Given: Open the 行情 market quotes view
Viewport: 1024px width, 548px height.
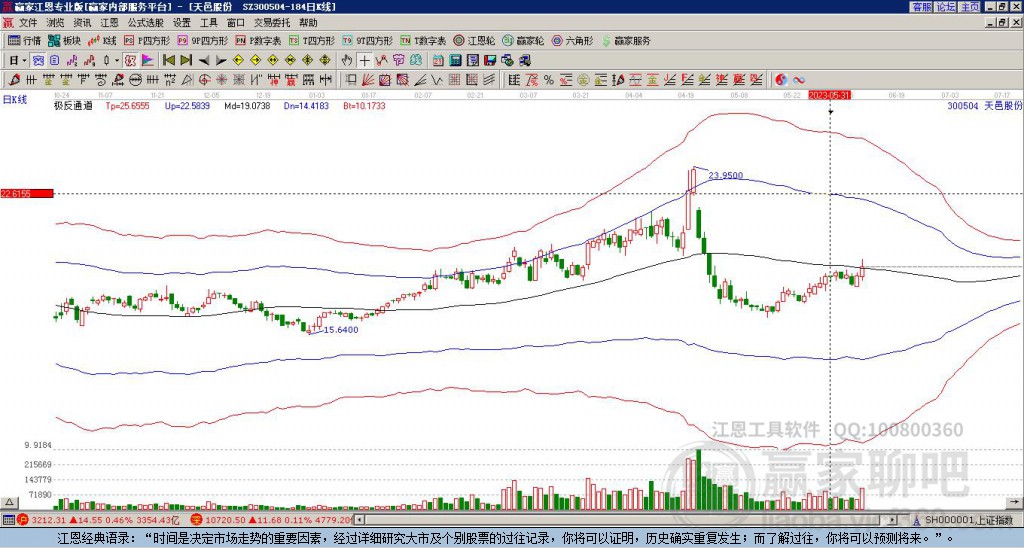Looking at the screenshot, I should coord(24,40).
